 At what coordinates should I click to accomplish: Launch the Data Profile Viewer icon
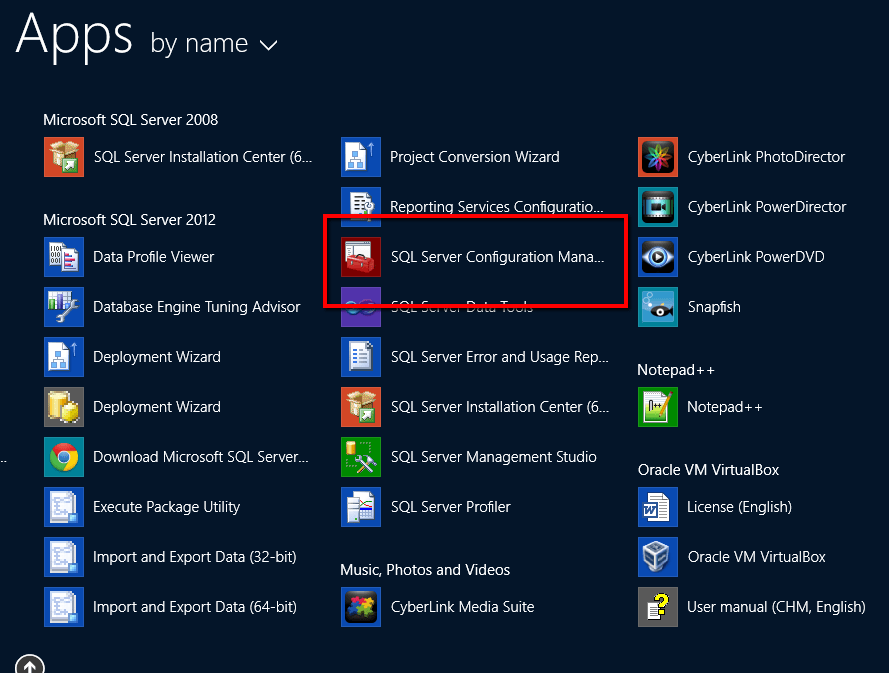pyautogui.click(x=64, y=257)
